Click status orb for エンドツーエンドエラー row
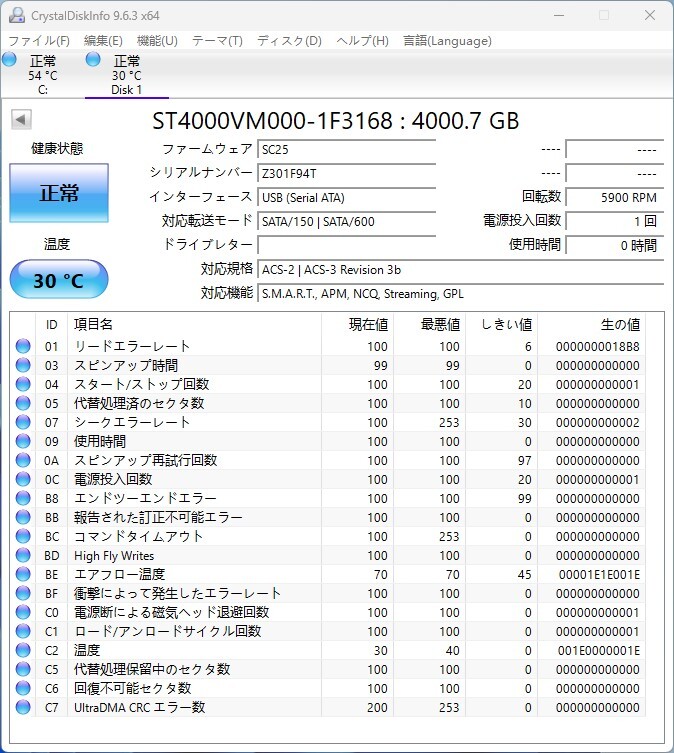Image resolution: width=674 pixels, height=753 pixels. pos(23,498)
